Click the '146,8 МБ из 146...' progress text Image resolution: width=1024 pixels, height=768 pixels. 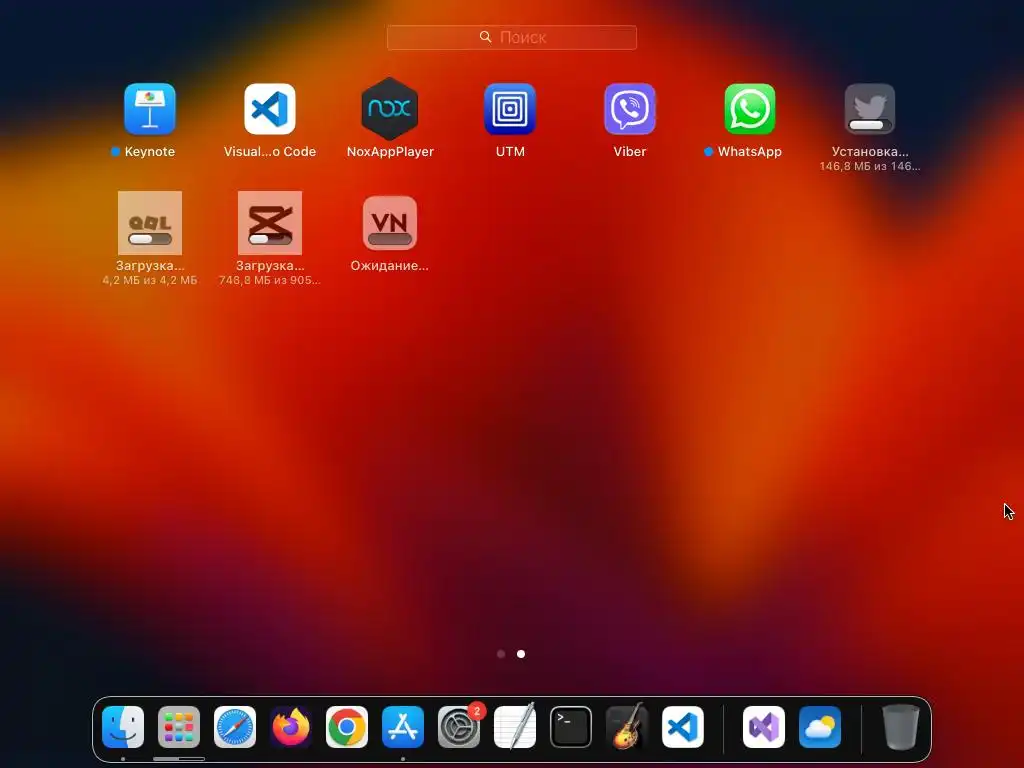pyautogui.click(x=870, y=167)
